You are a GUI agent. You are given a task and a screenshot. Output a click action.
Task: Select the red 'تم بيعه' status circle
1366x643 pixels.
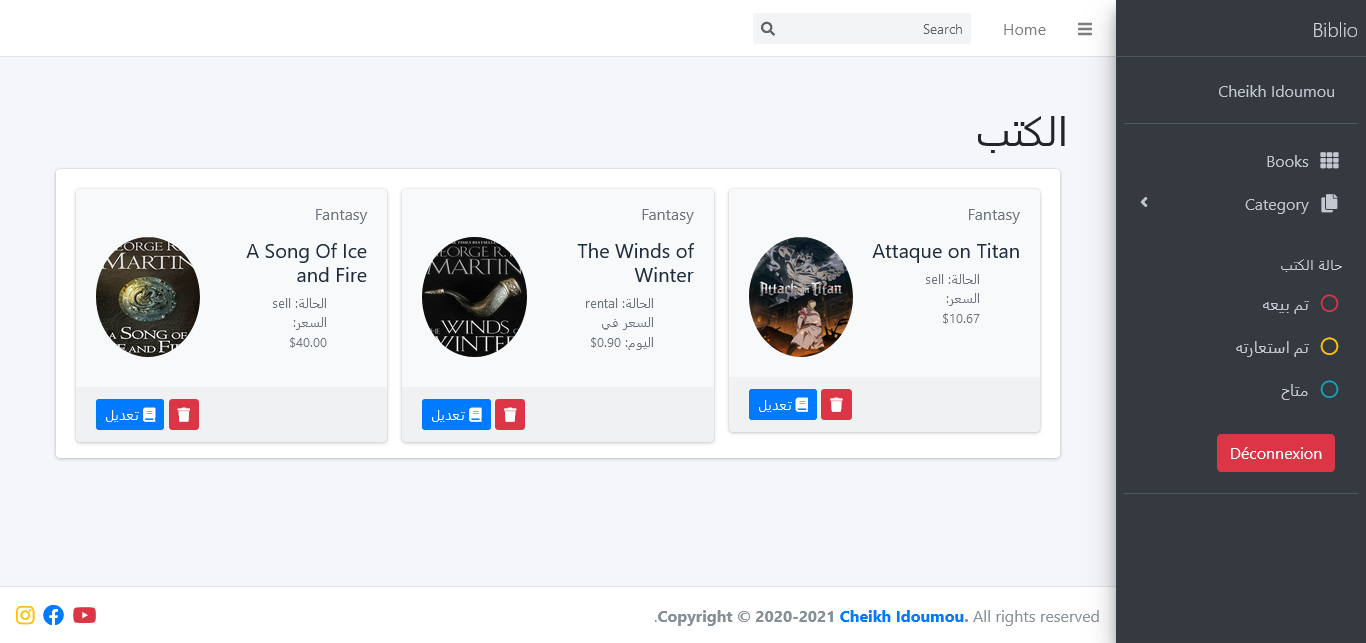(x=1329, y=304)
